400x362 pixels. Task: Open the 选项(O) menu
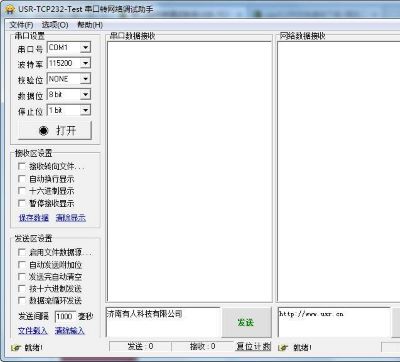(x=55, y=25)
